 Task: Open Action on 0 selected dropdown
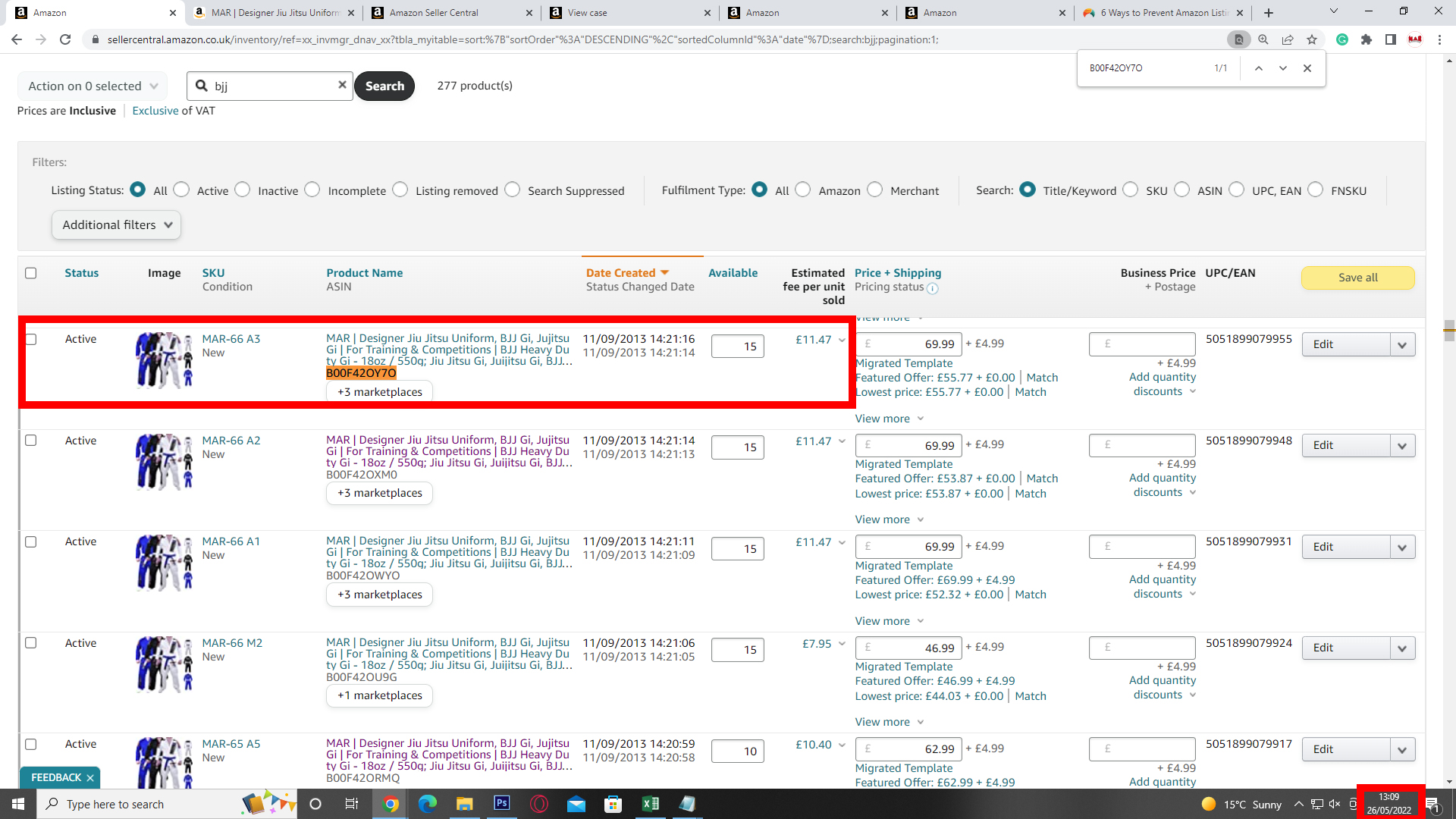click(x=93, y=86)
